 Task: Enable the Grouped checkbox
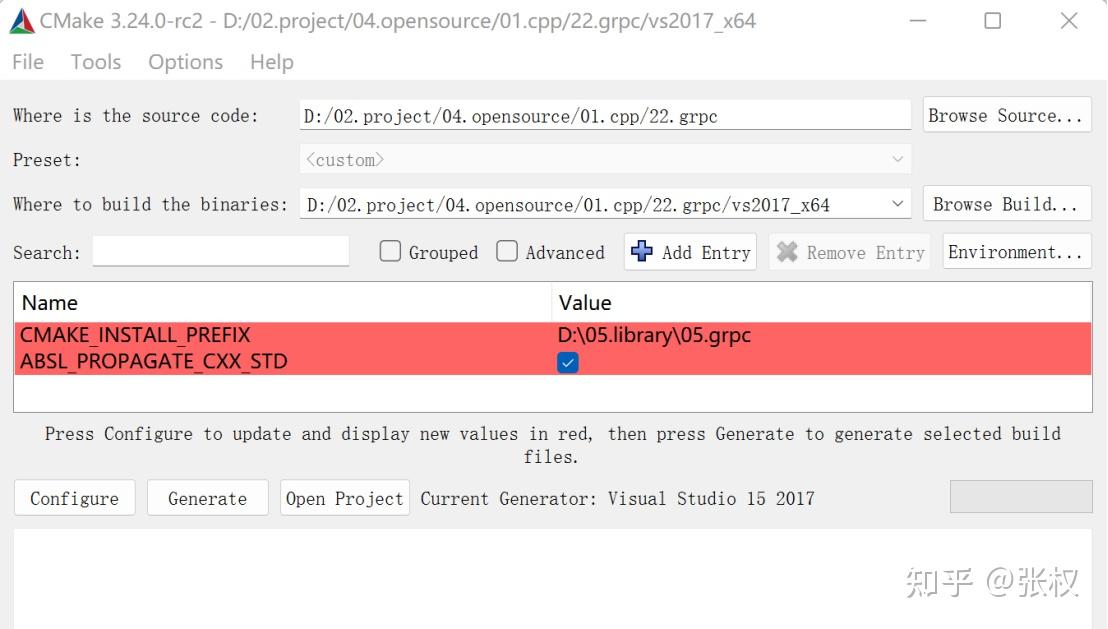pos(389,252)
